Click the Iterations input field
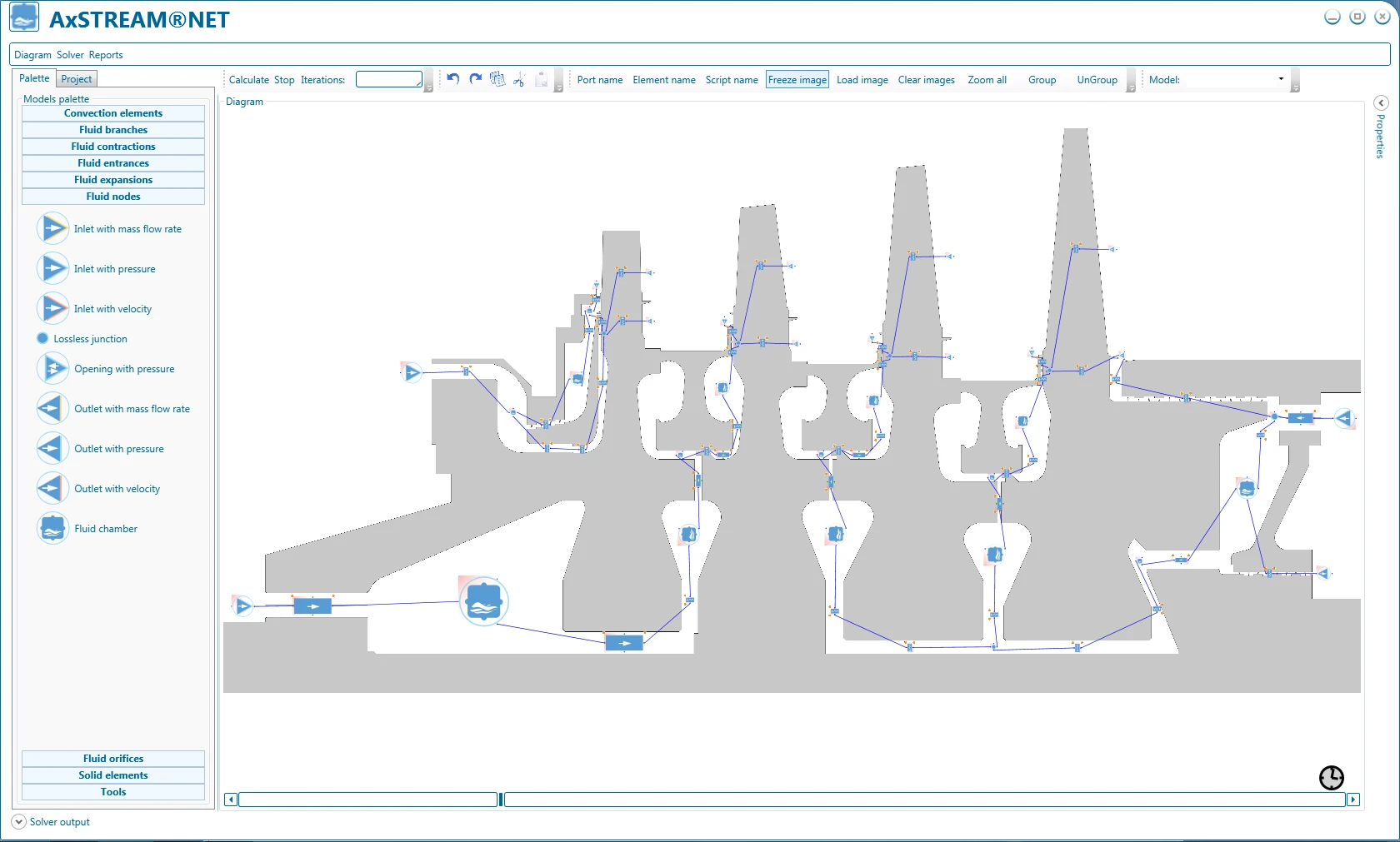 389,79
